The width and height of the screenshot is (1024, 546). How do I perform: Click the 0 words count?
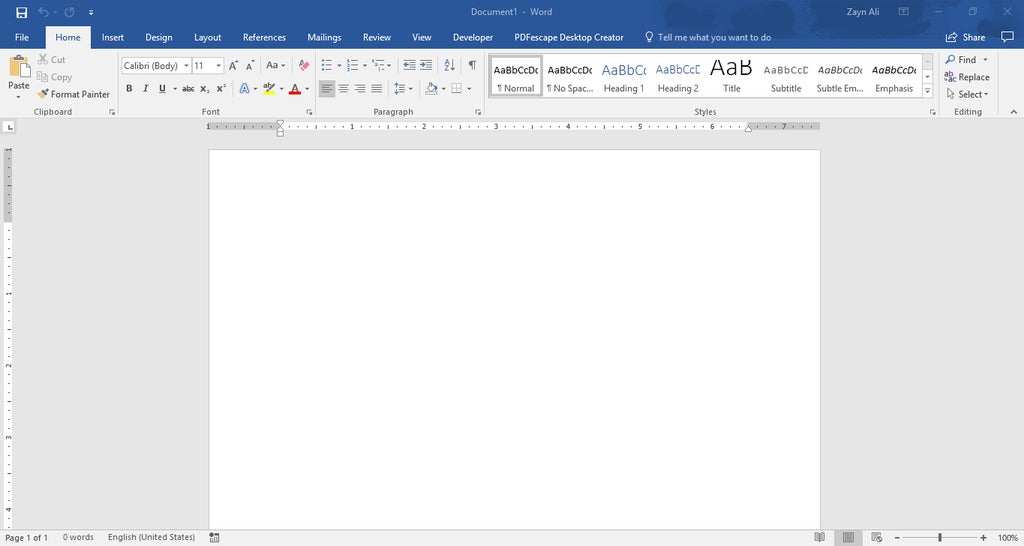78,537
